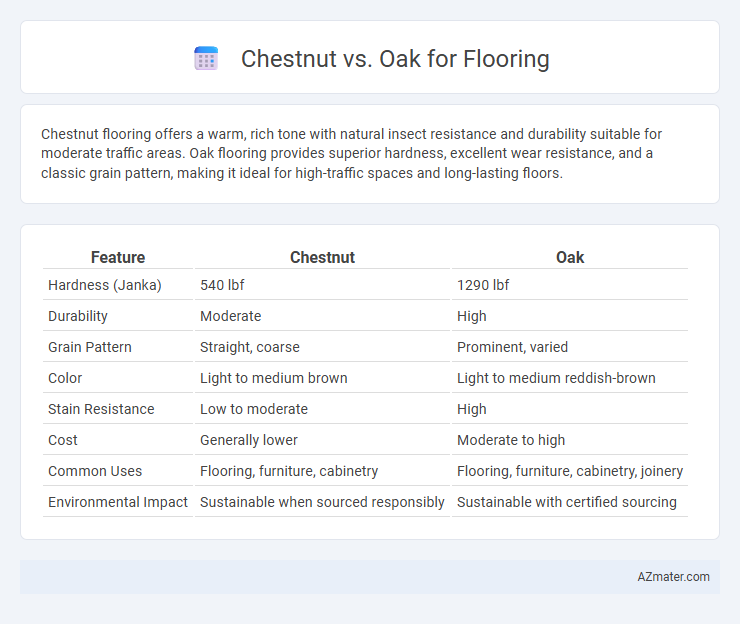Select the 'Oak' column header
The image size is (740, 624).
pos(570,257)
